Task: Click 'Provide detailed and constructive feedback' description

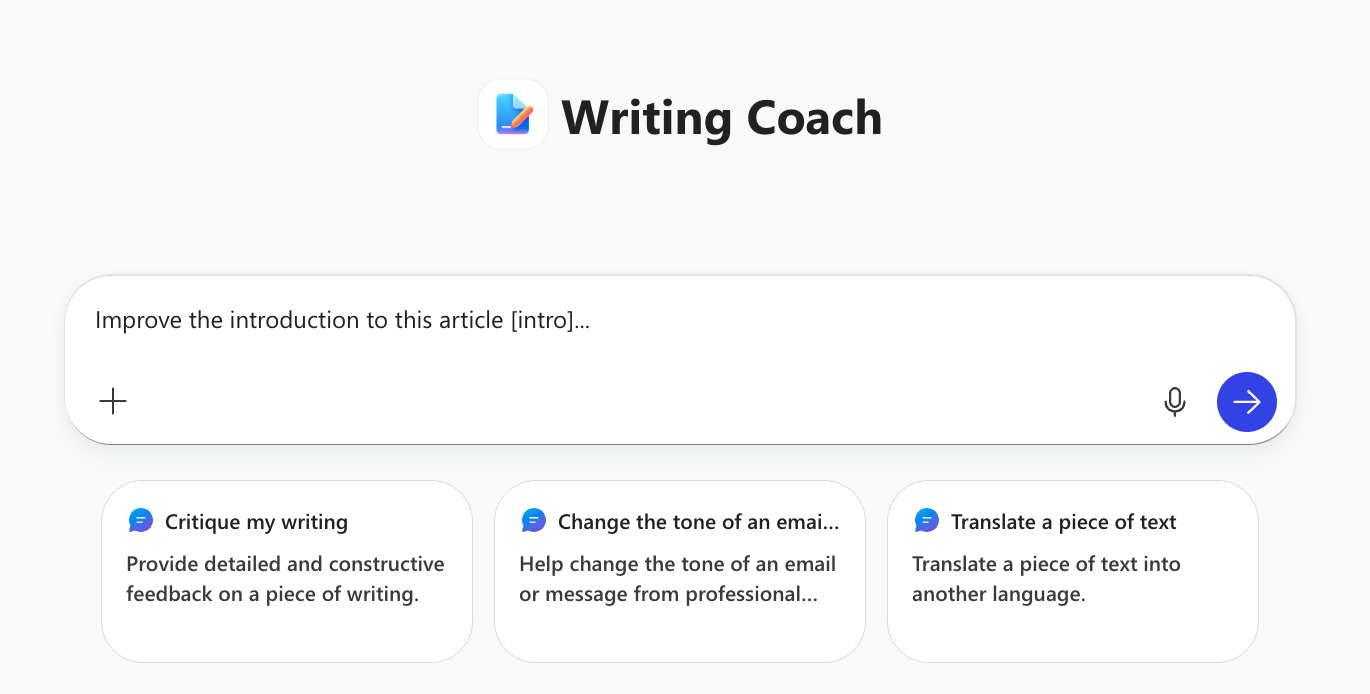Action: click(285, 579)
